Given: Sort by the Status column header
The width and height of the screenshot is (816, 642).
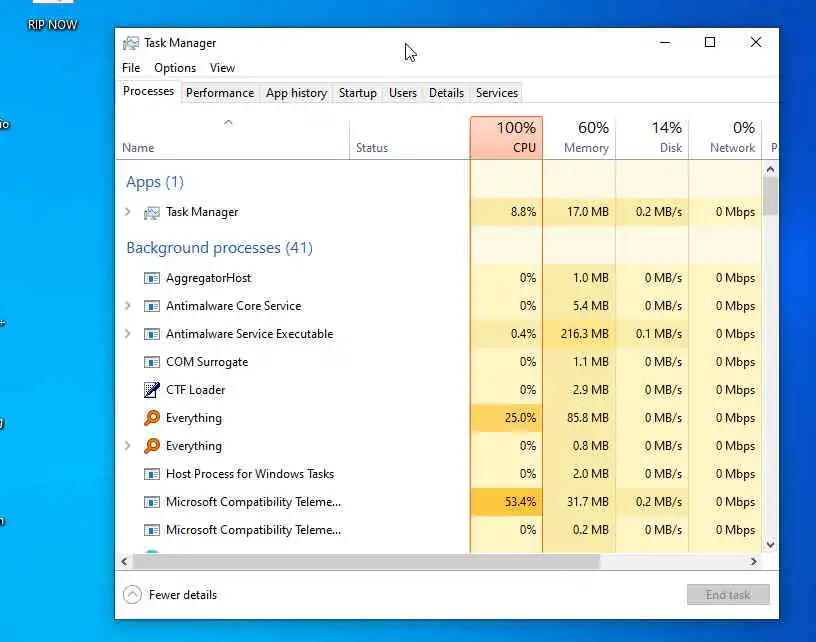Looking at the screenshot, I should (x=410, y=137).
